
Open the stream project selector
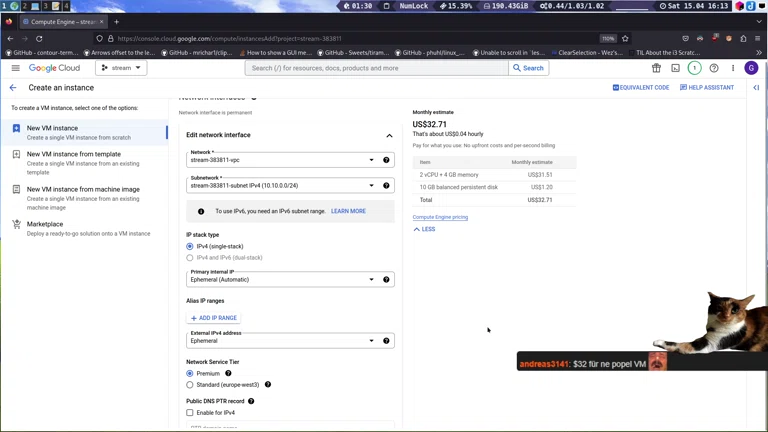tap(121, 68)
